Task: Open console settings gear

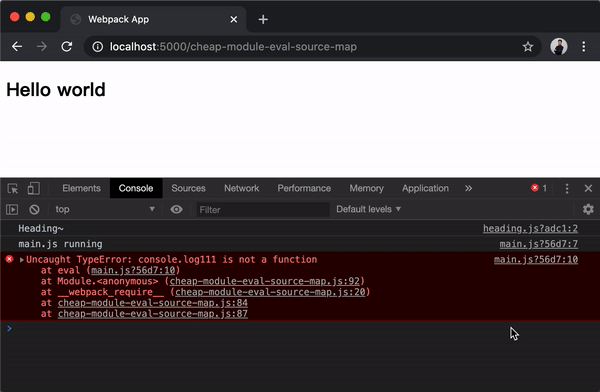Action: (x=588, y=209)
